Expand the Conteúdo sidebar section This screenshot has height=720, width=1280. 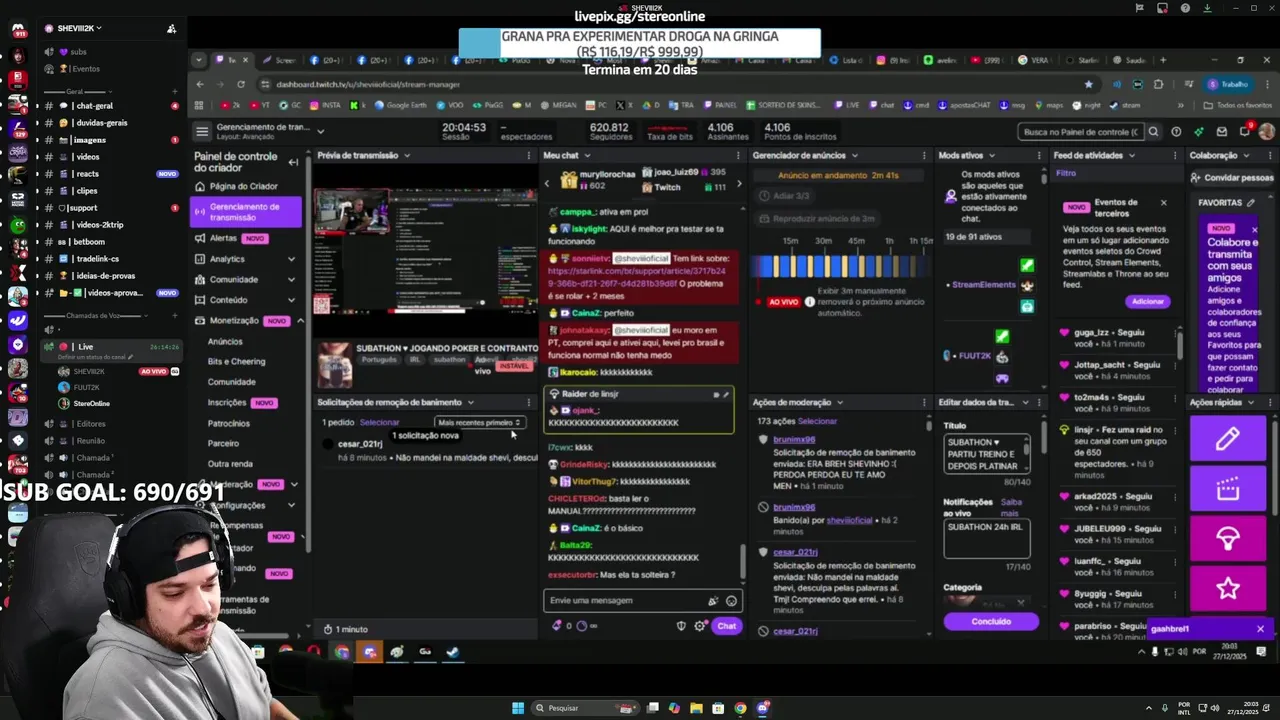291,300
